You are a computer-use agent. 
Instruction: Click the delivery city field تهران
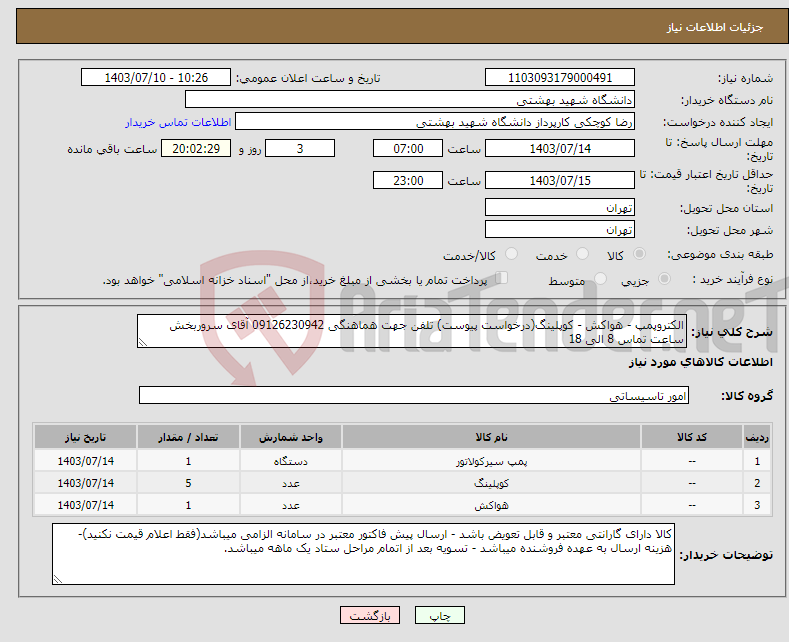coord(560,229)
